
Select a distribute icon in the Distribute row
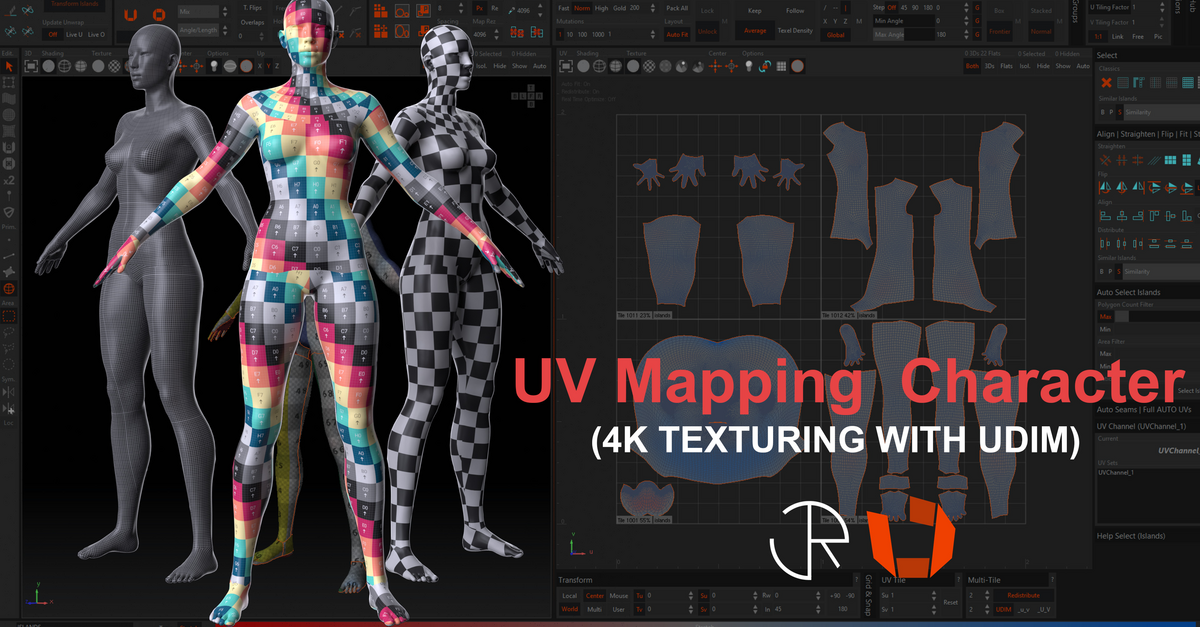pos(1104,242)
